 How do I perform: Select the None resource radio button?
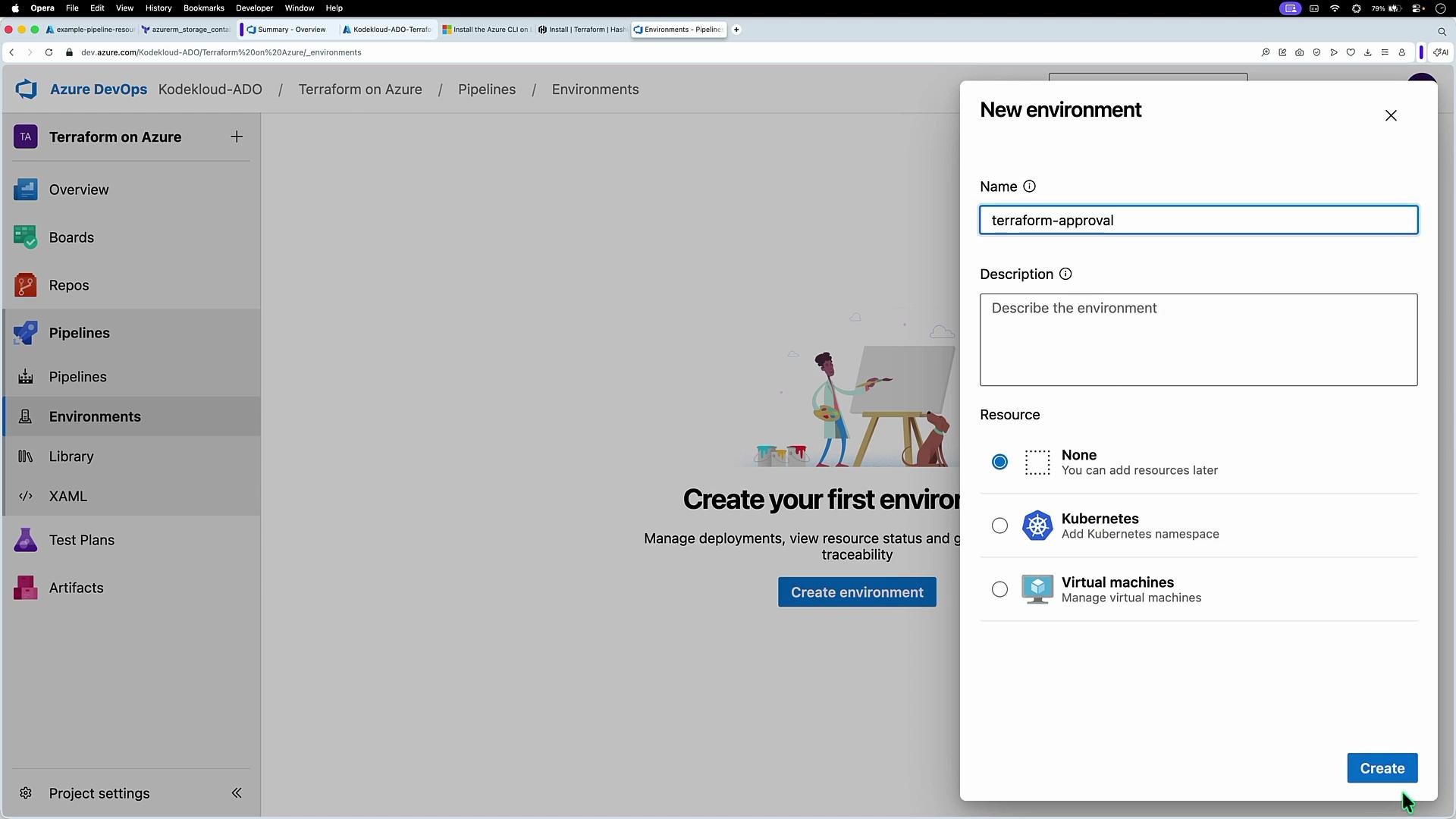[x=999, y=462]
